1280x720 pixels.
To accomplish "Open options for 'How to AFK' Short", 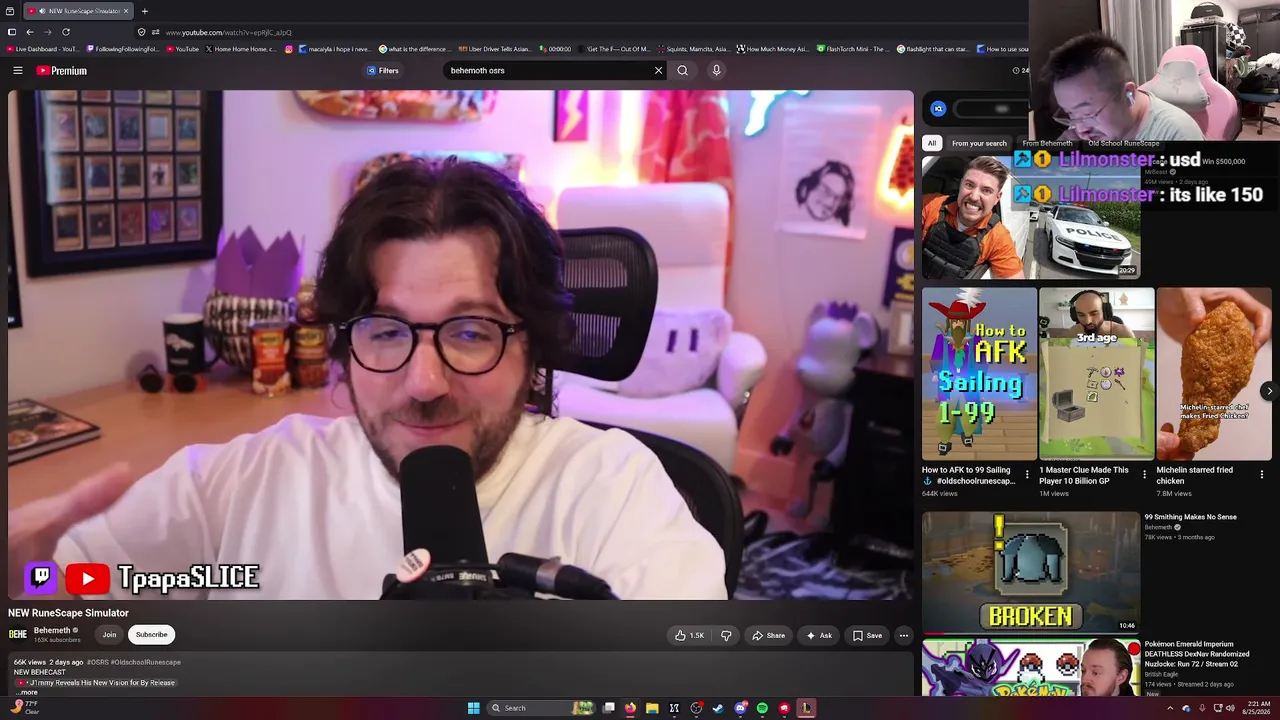I will [x=1027, y=475].
